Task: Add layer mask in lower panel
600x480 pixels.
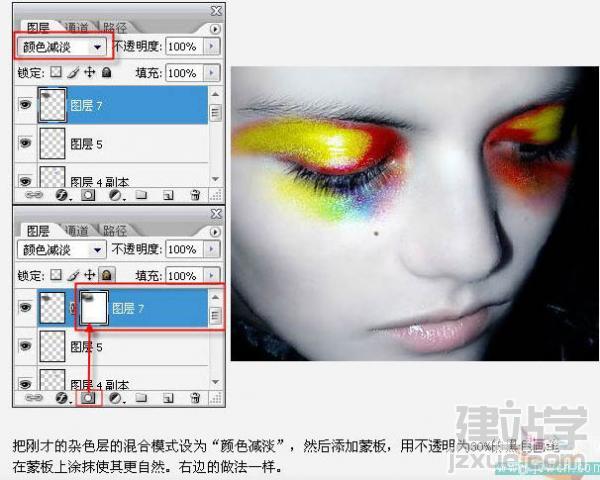Action: point(88,398)
